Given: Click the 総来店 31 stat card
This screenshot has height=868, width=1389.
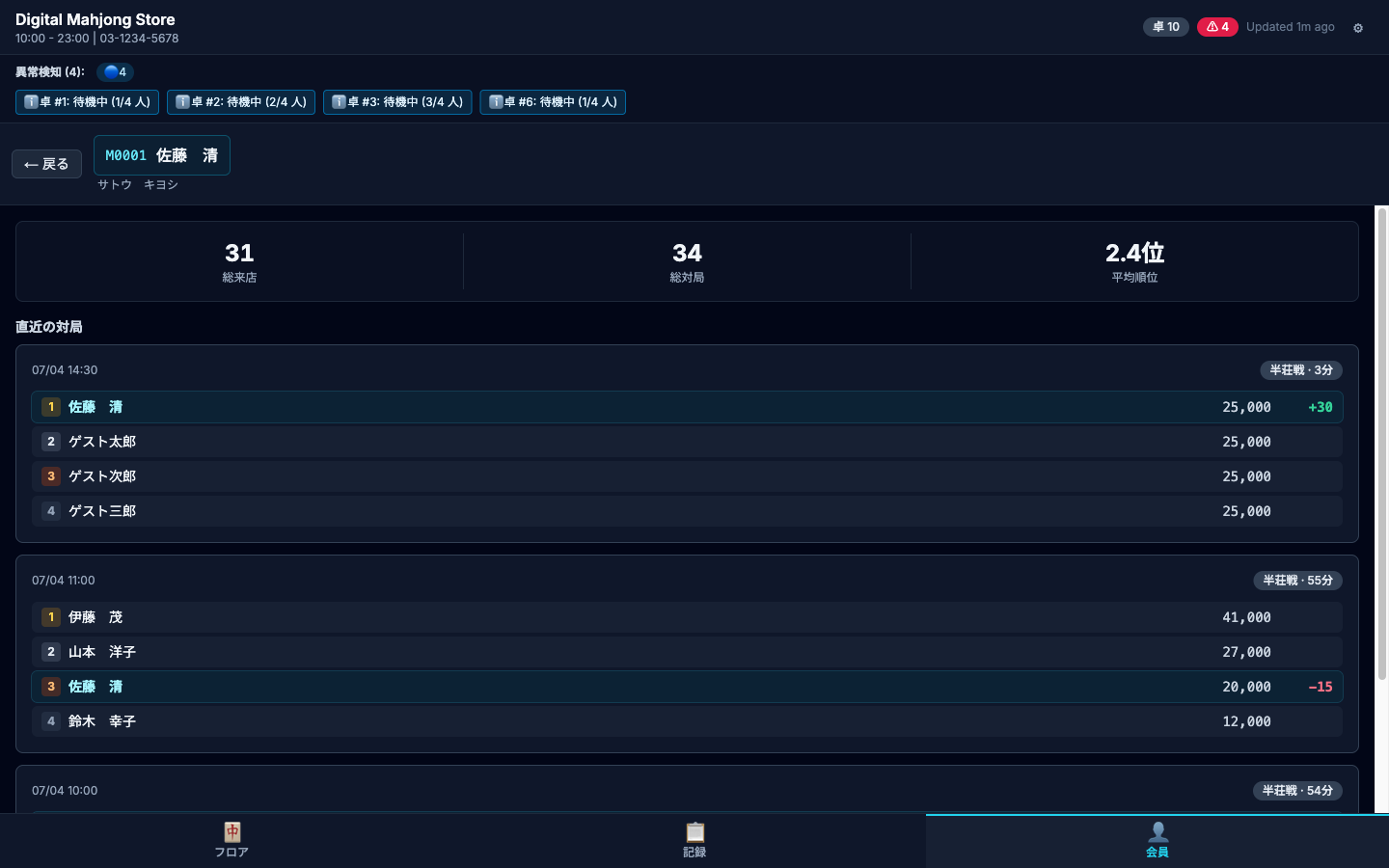Looking at the screenshot, I should click(x=239, y=261).
